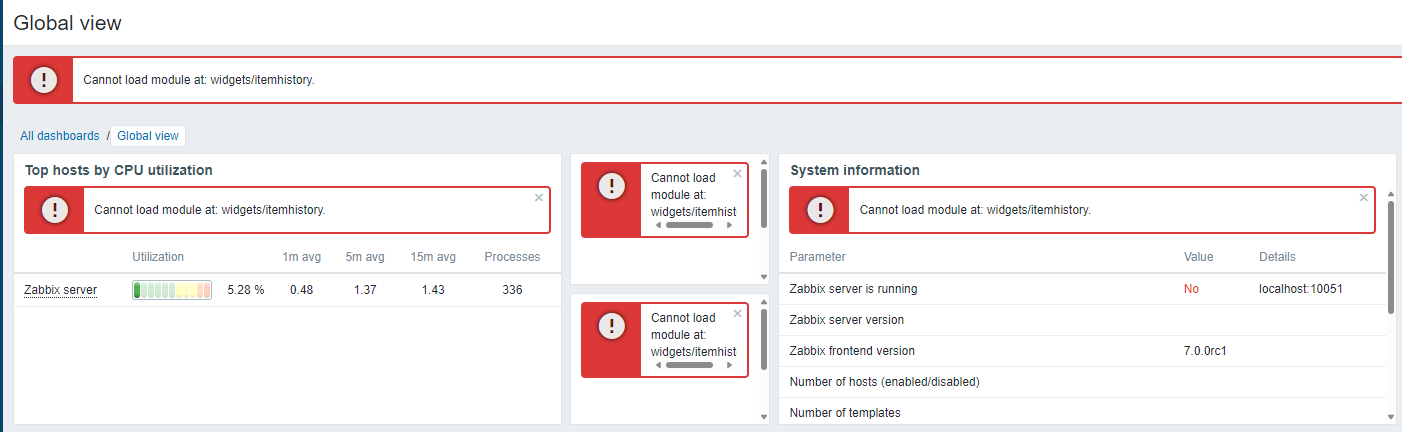
Task: Click the Zabbix server version row
Action: click(1083, 320)
